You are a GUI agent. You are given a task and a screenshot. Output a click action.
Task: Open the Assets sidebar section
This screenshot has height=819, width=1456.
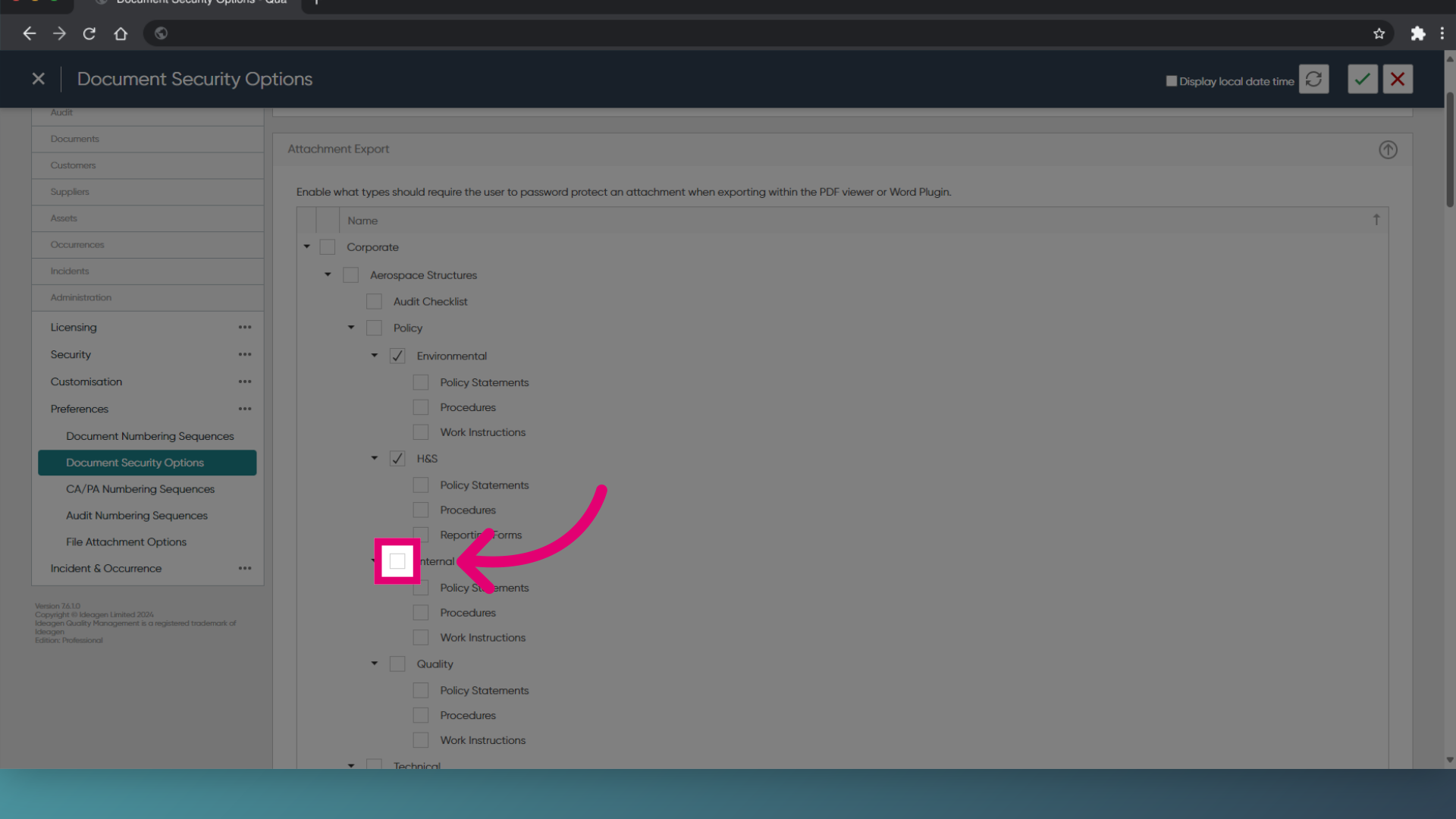[148, 218]
